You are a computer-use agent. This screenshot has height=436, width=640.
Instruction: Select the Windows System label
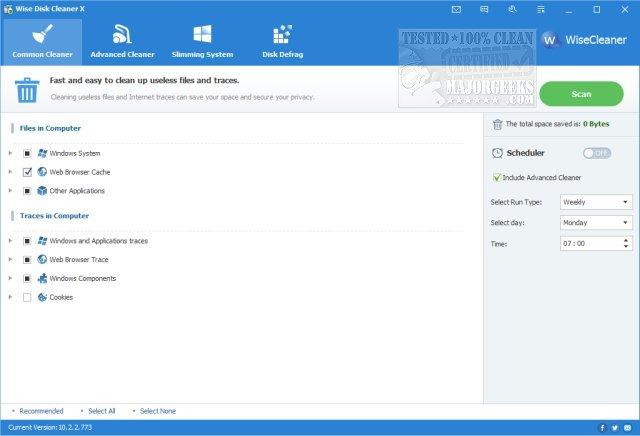point(75,153)
